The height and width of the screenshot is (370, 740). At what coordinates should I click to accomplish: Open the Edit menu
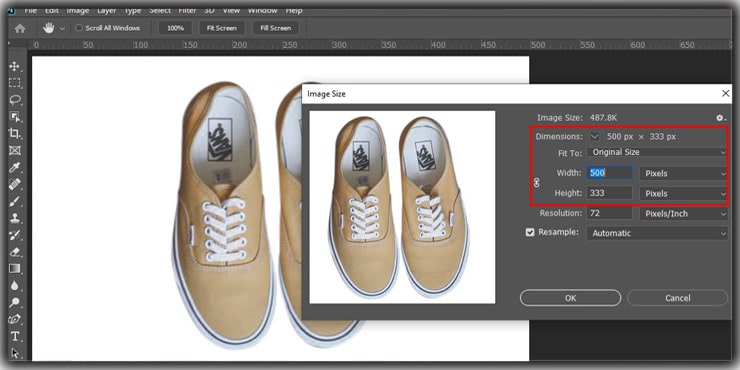(52, 10)
